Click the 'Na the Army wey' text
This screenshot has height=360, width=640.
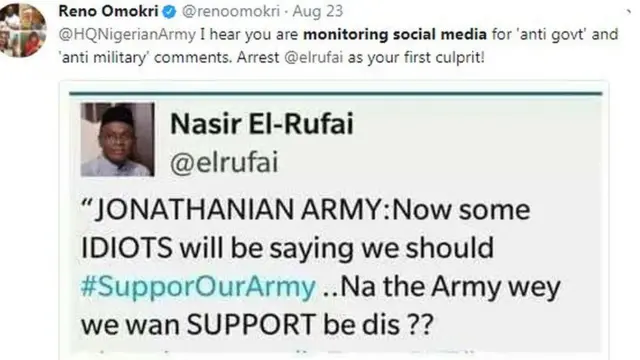[x=450, y=287]
